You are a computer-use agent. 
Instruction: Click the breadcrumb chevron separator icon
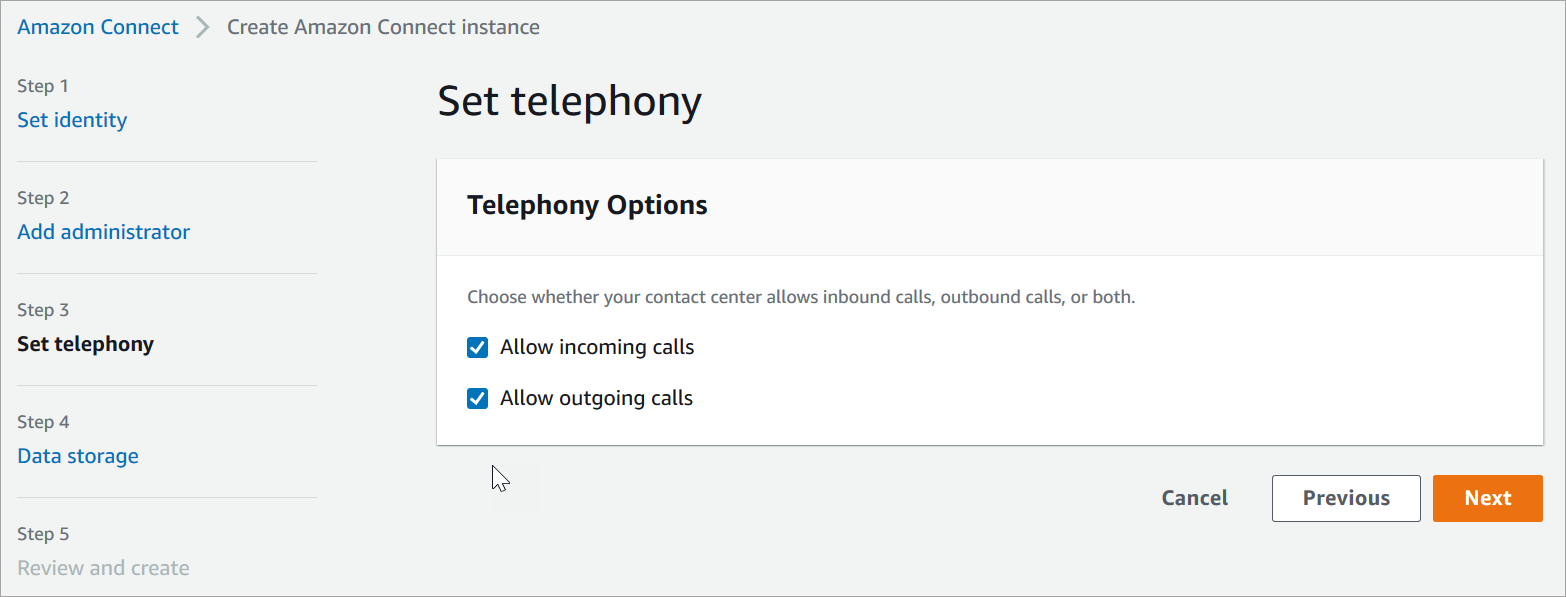click(202, 27)
